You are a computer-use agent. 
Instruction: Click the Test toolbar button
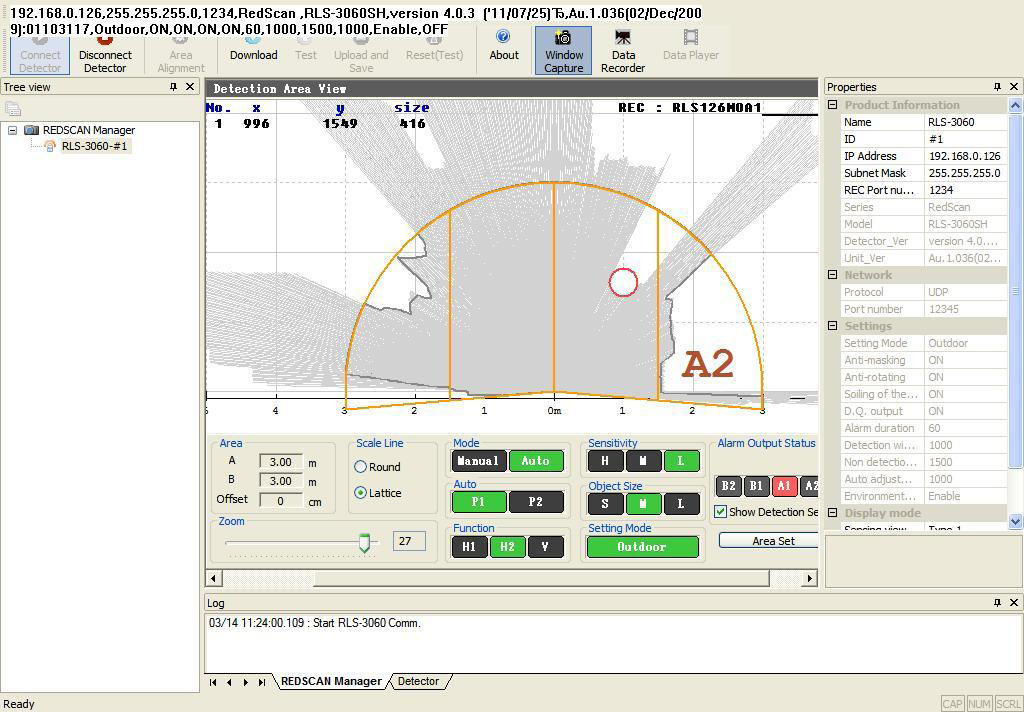tap(306, 49)
